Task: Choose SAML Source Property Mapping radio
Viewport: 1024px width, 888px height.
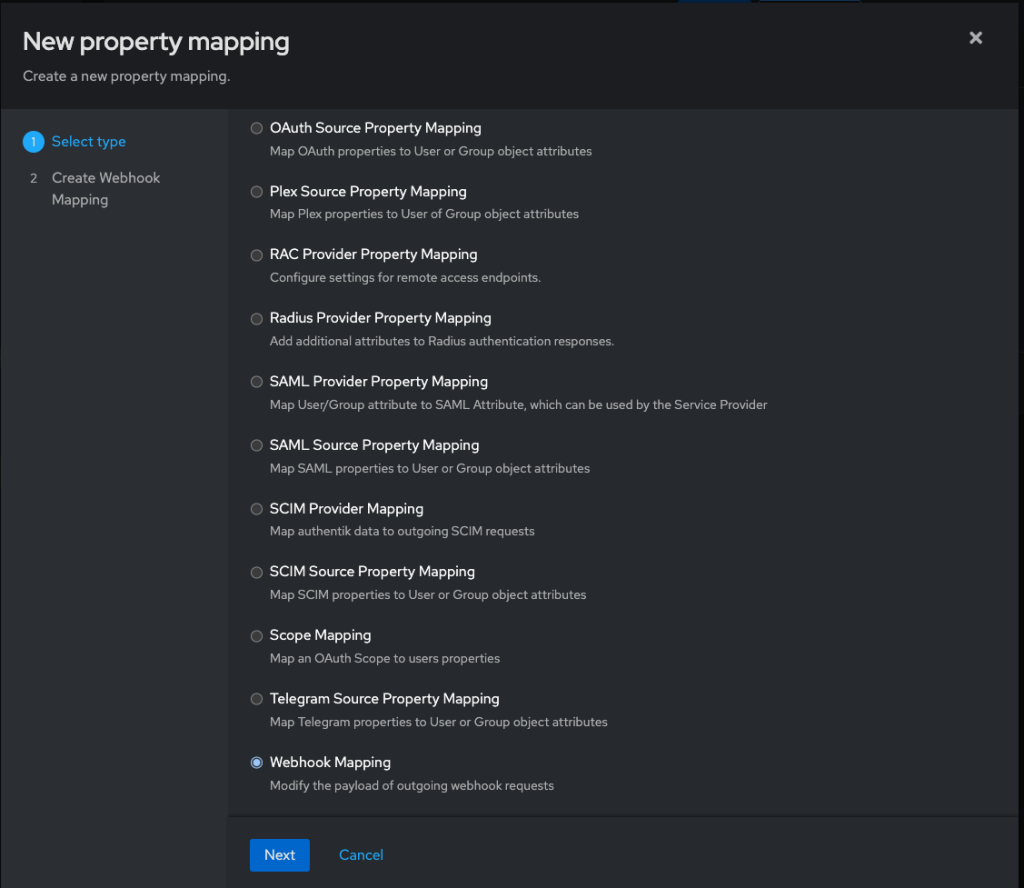Action: pyautogui.click(x=257, y=445)
